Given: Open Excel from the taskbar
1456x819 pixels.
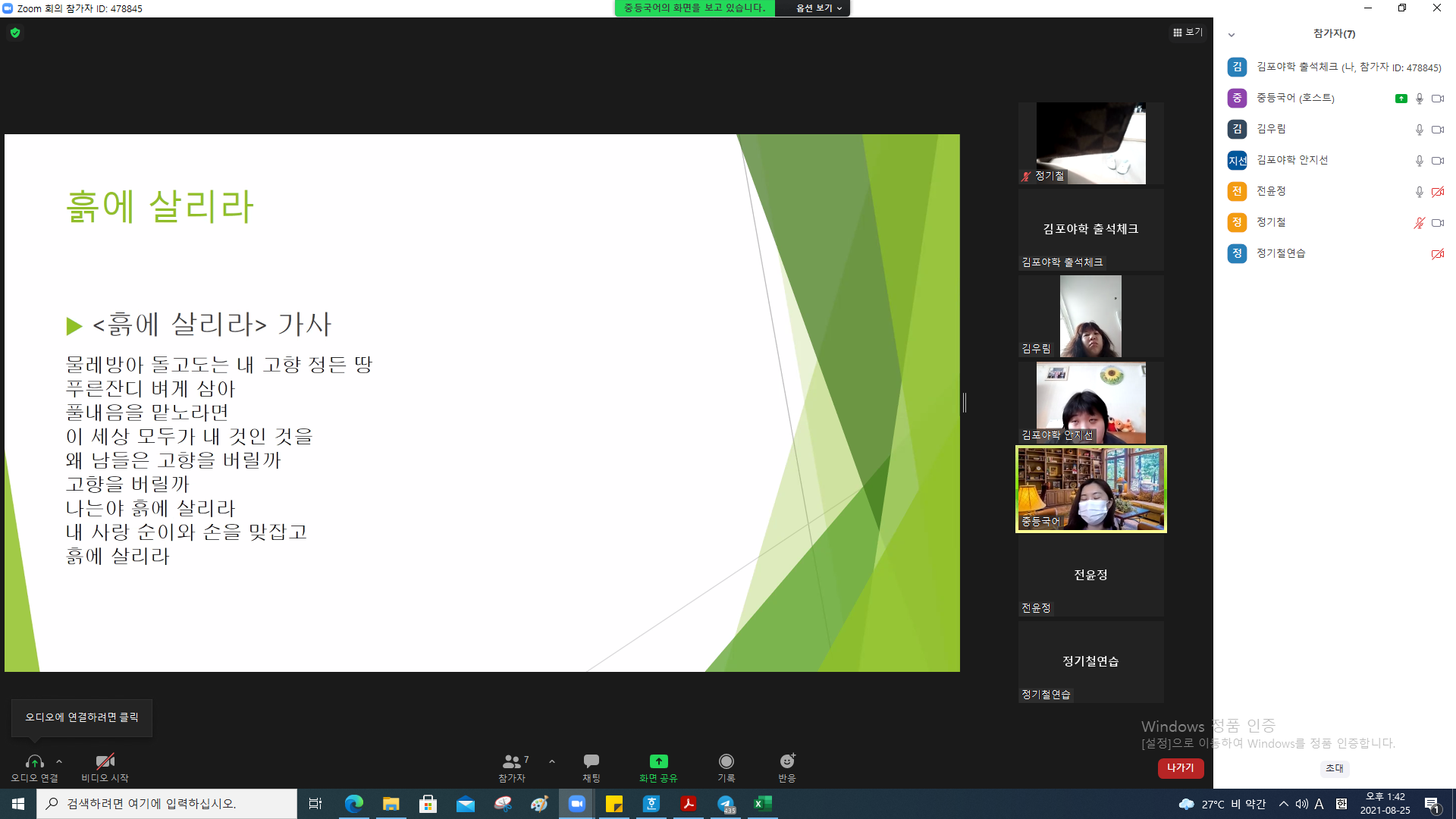Looking at the screenshot, I should (x=762, y=804).
